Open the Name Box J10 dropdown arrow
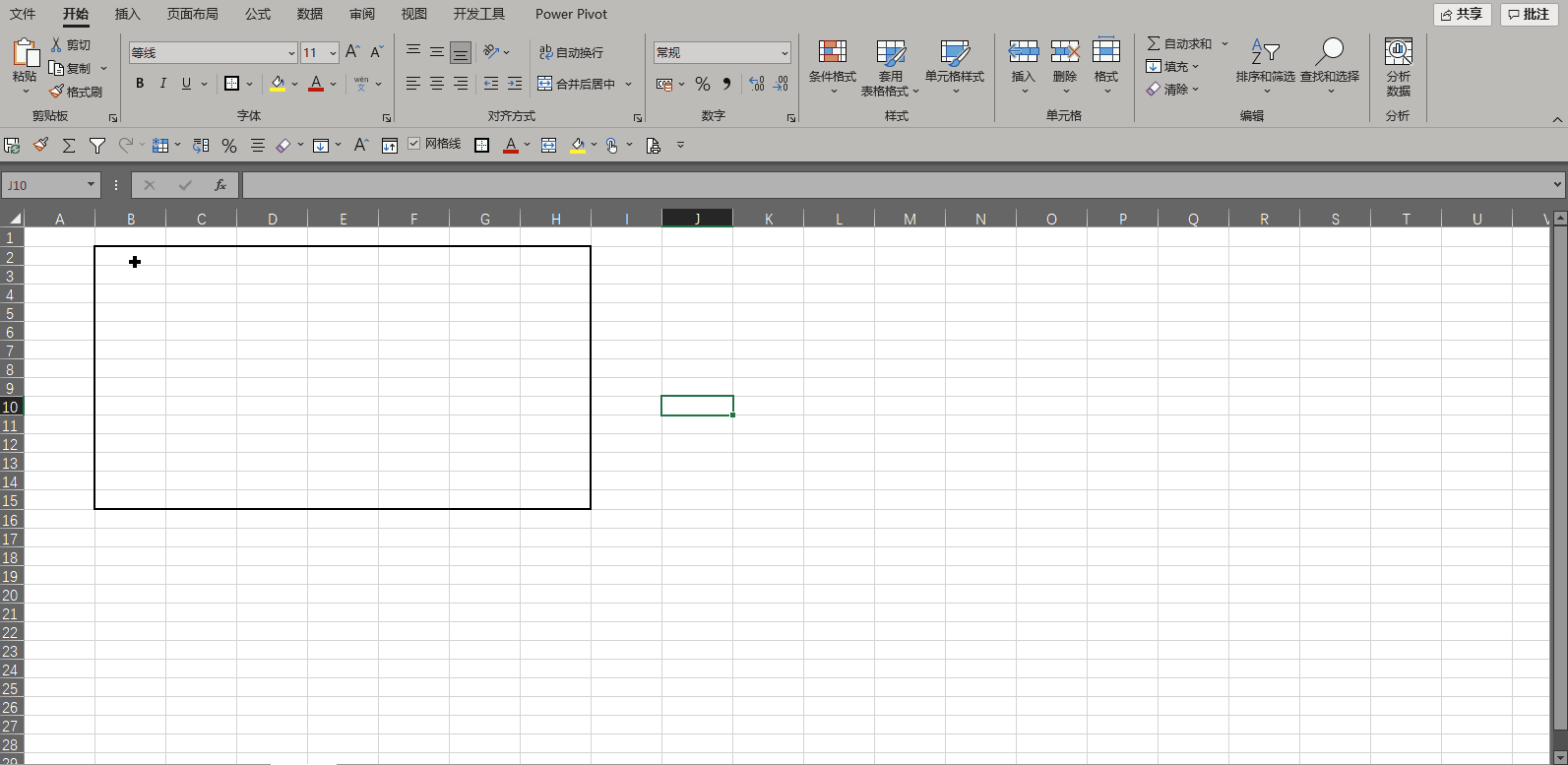The height and width of the screenshot is (765, 1568). click(92, 185)
